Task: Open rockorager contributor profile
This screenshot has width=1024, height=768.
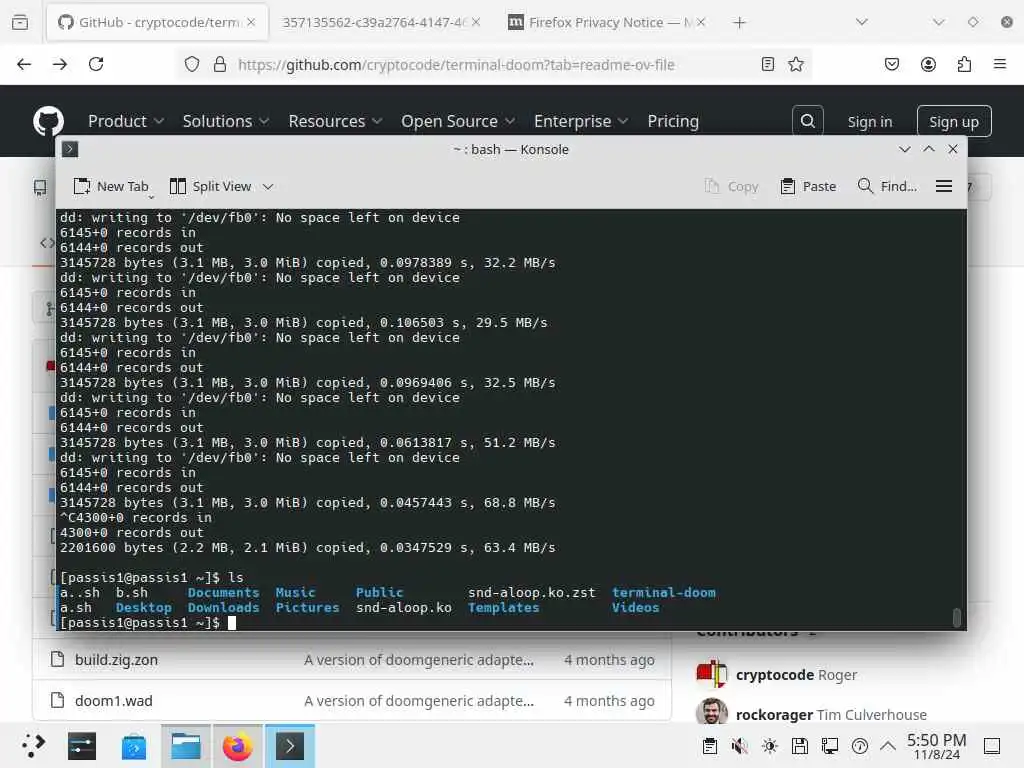Action: (775, 714)
